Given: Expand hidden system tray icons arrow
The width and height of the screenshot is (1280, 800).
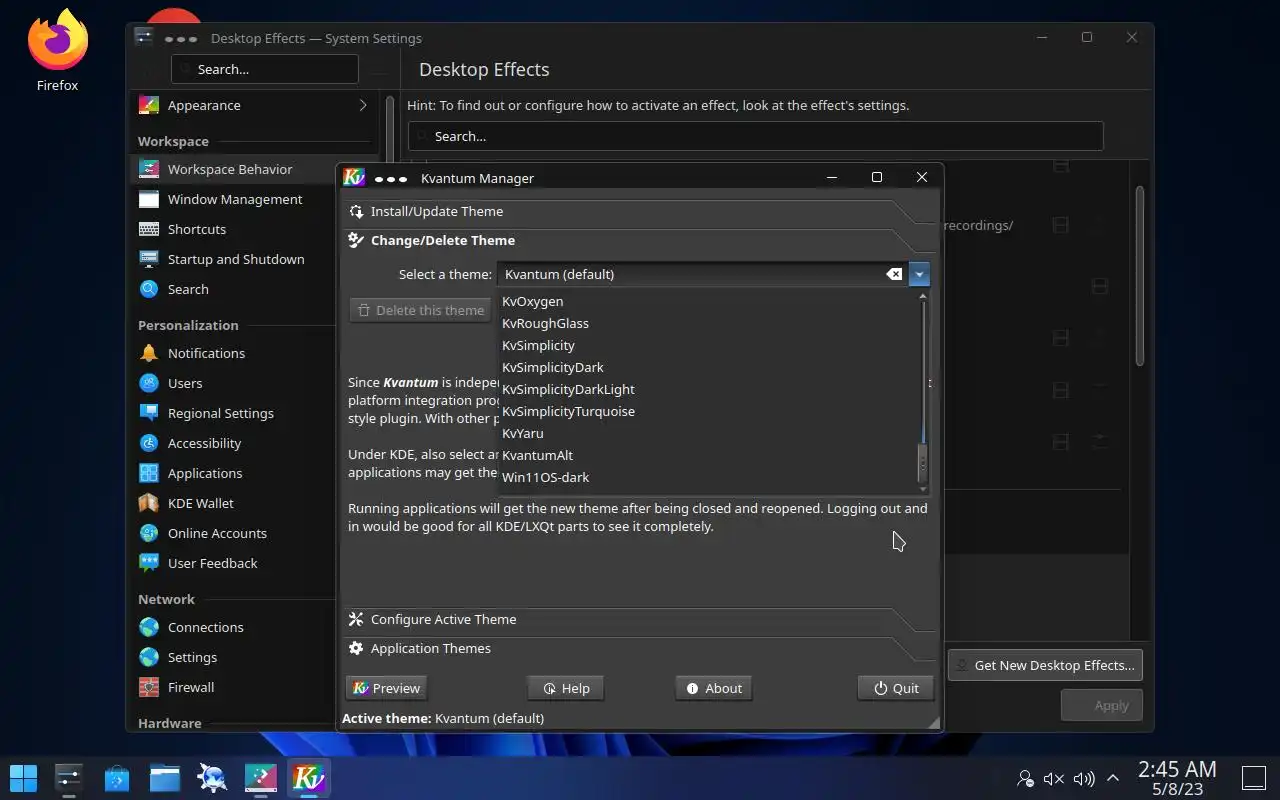Looking at the screenshot, I should (1112, 778).
